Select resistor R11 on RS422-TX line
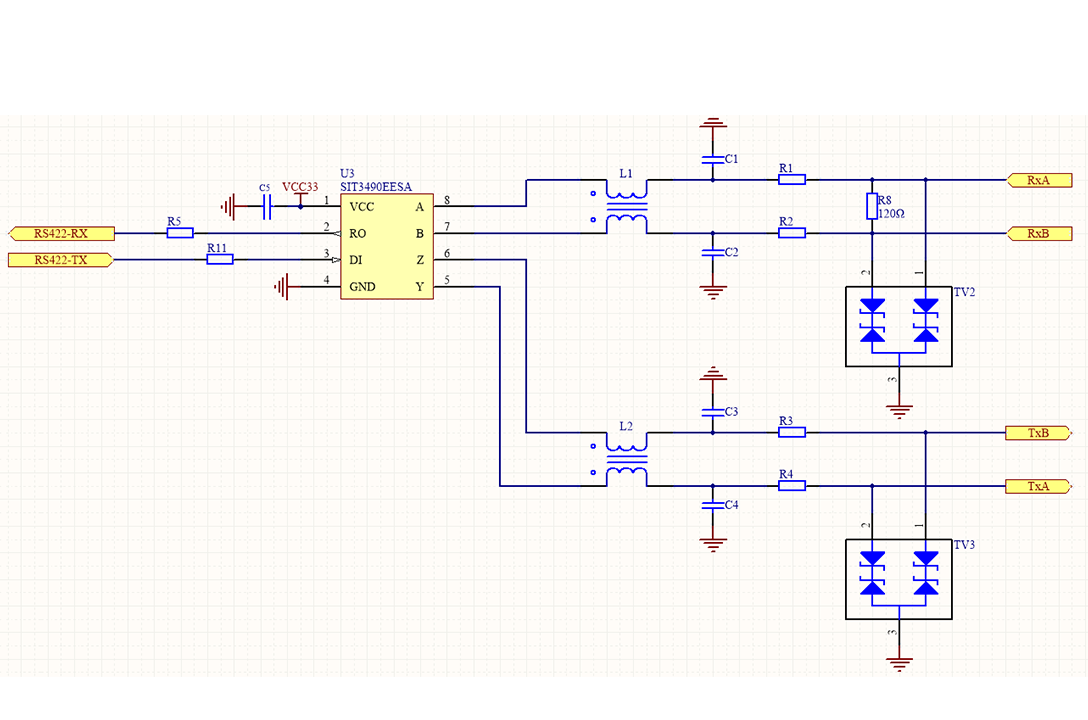The image size is (1088, 720). click(218, 258)
